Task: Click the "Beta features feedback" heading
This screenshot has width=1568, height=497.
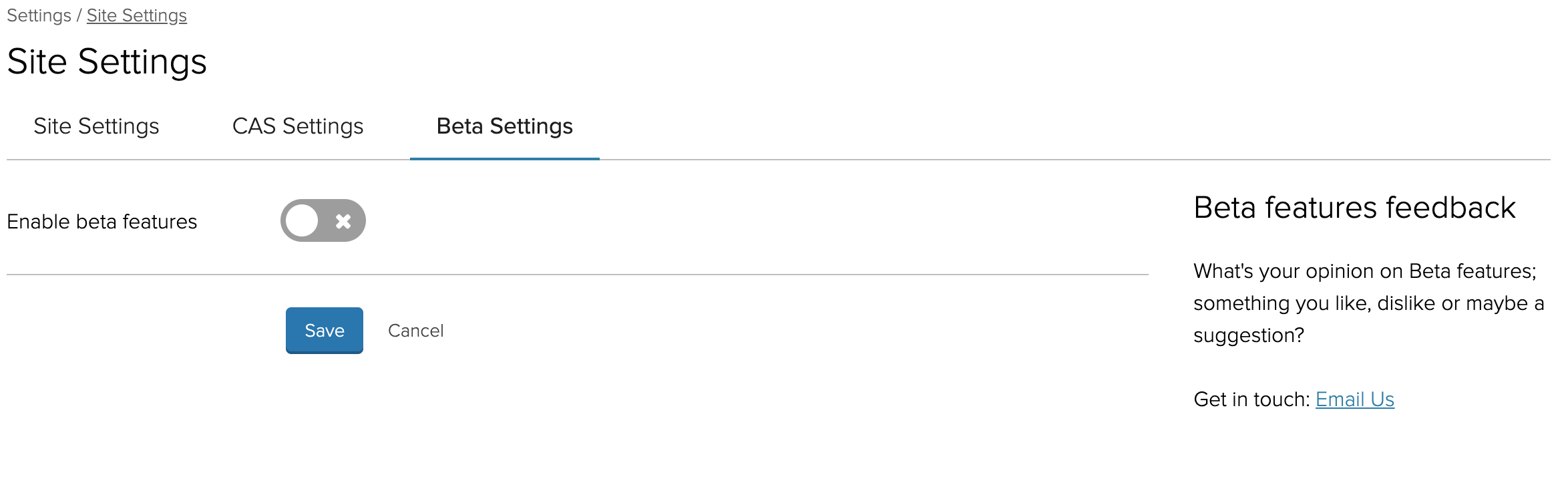Action: pos(1354,208)
